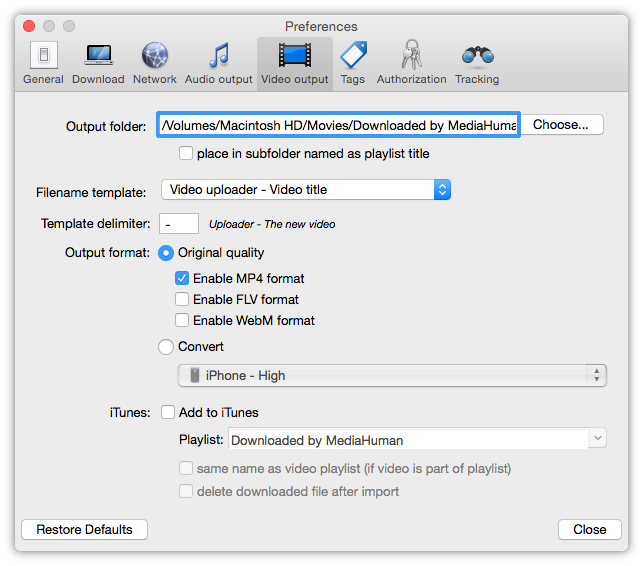This screenshot has height=566, width=643.
Task: Click the Restore Defaults button
Action: tap(84, 529)
